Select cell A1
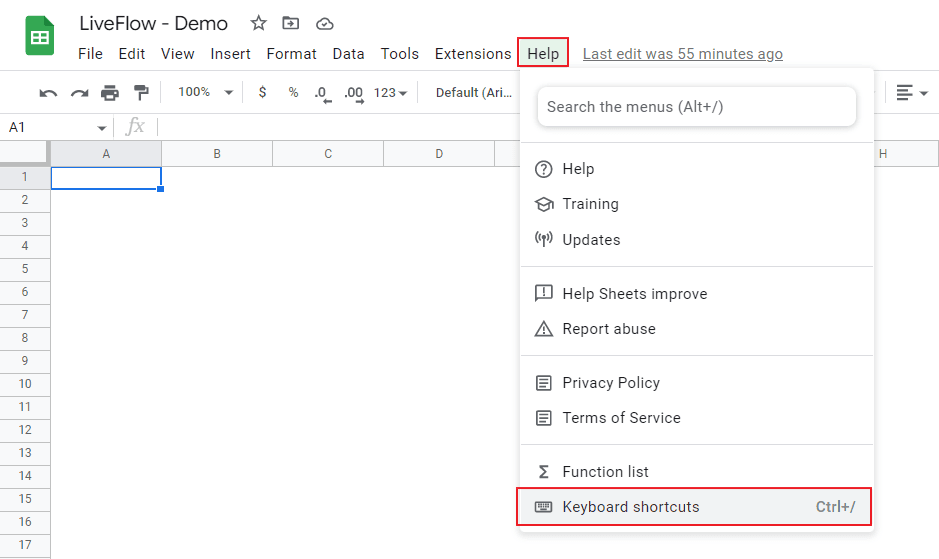This screenshot has height=559, width=939. (x=106, y=178)
